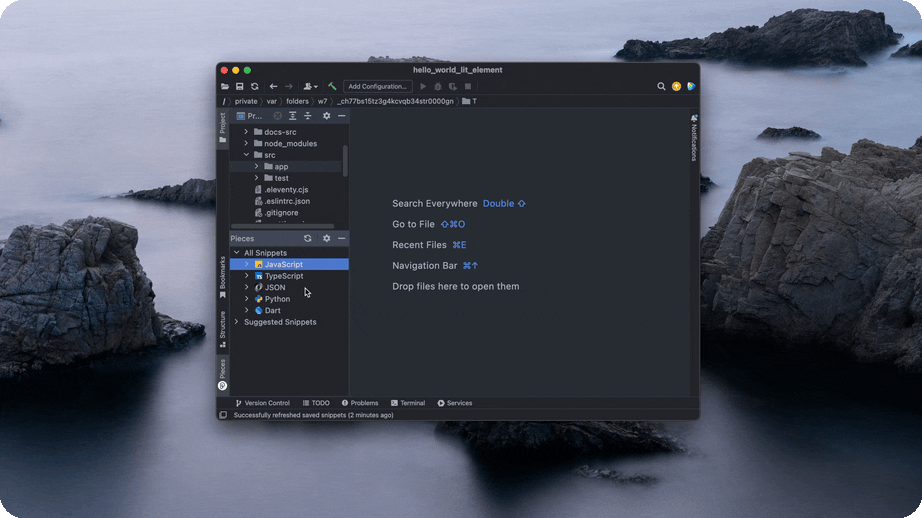
Task: Expand the TypeScript snippets chevron
Action: pos(246,276)
